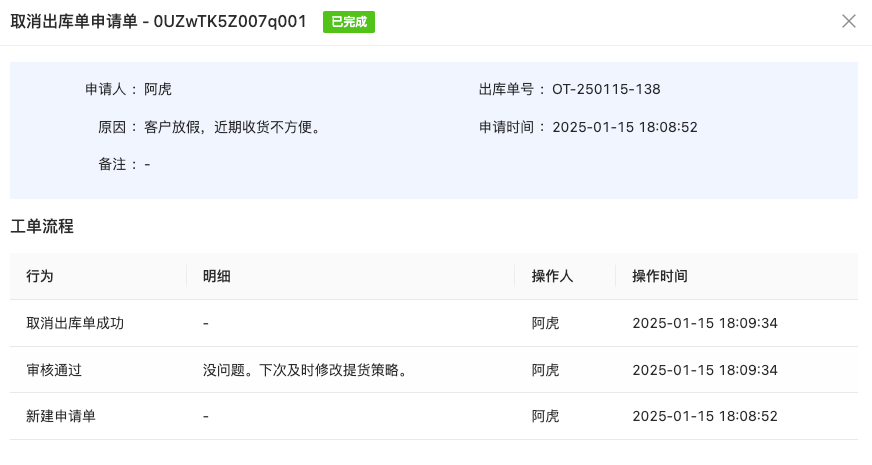Click the 原因 text 客户放假，近期收货不方便。
Image resolution: width=872 pixels, height=465 pixels.
pos(225,127)
